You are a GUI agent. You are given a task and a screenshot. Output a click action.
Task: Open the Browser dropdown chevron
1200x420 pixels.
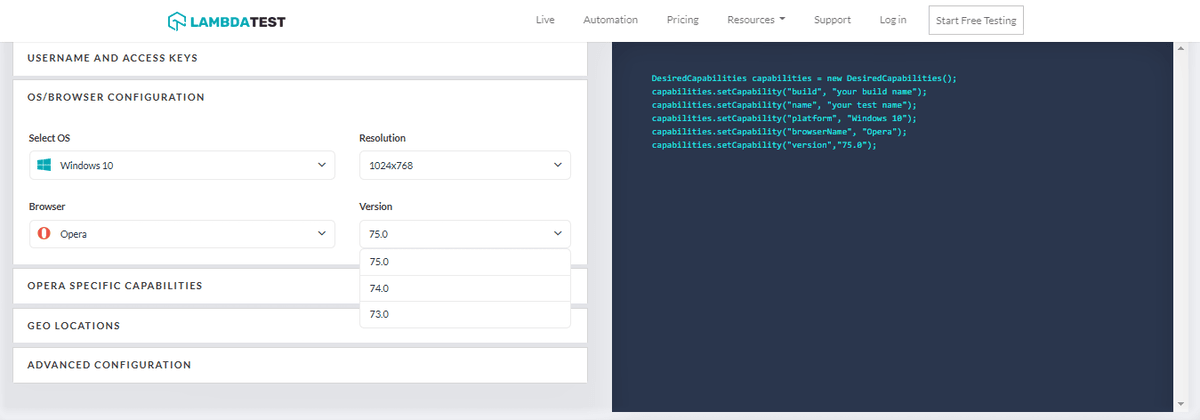(x=322, y=233)
